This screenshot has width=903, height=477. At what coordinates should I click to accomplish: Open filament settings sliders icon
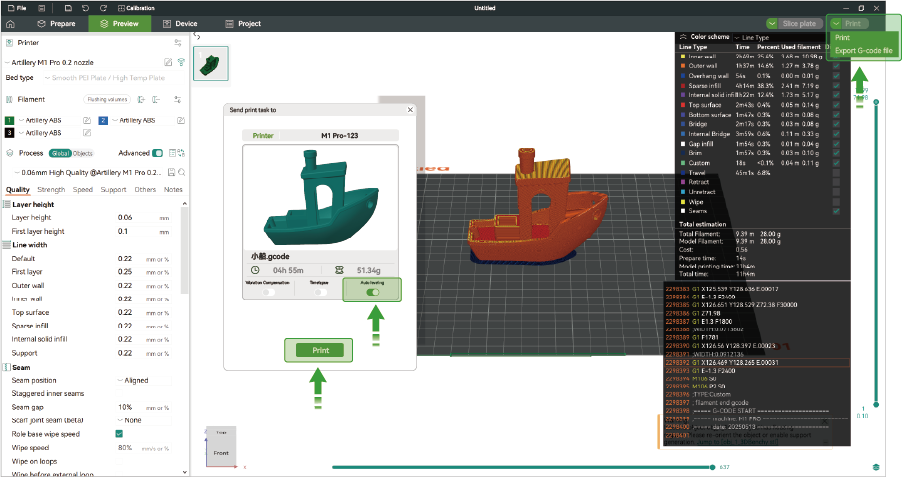coord(178,100)
